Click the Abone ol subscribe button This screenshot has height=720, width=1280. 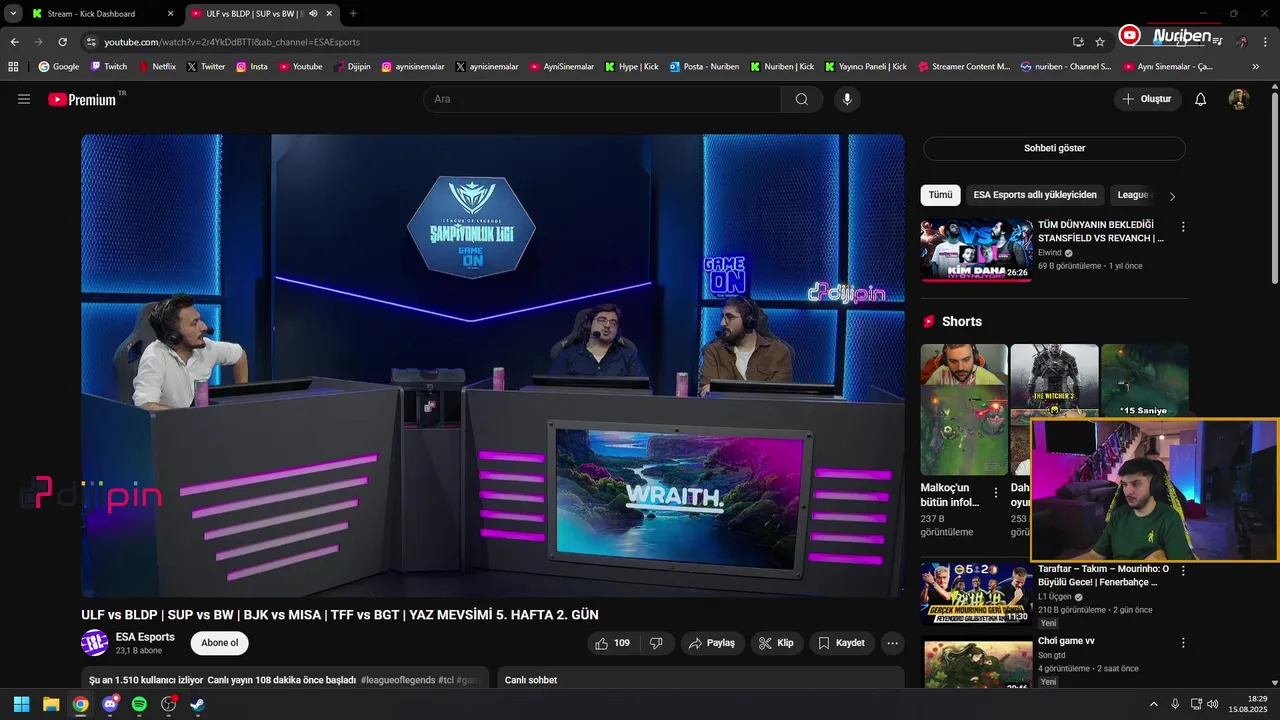pos(220,643)
